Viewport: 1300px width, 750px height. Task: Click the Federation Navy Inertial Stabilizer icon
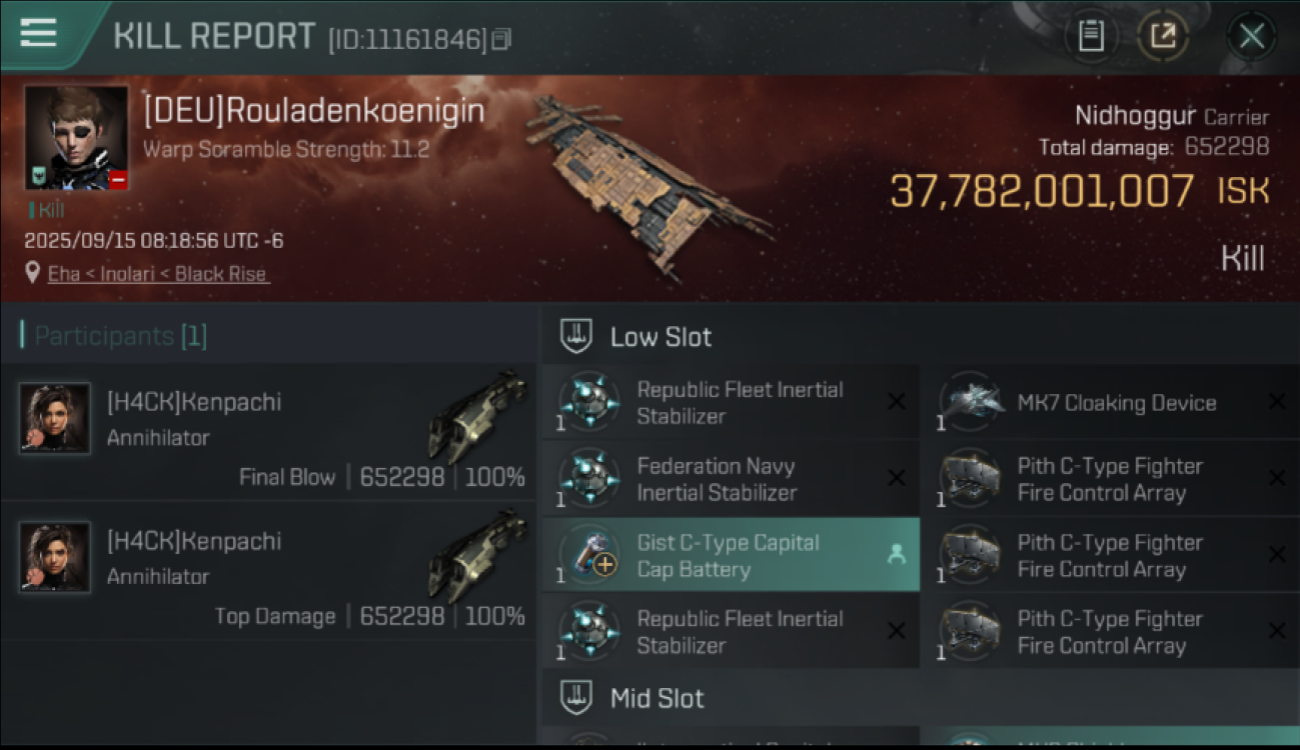[590, 479]
